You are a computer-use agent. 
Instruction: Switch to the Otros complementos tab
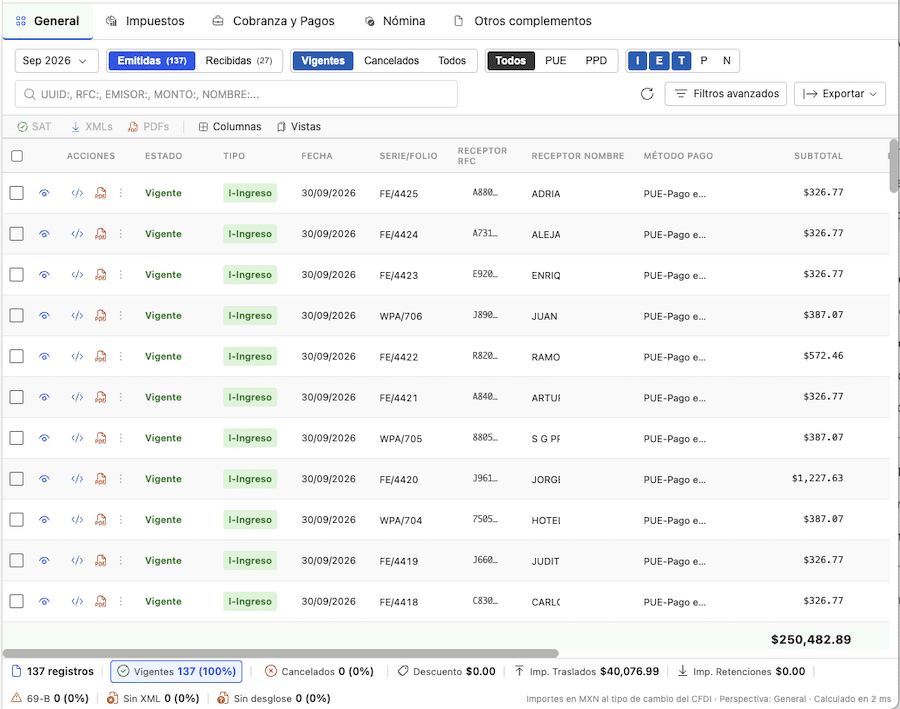(523, 21)
